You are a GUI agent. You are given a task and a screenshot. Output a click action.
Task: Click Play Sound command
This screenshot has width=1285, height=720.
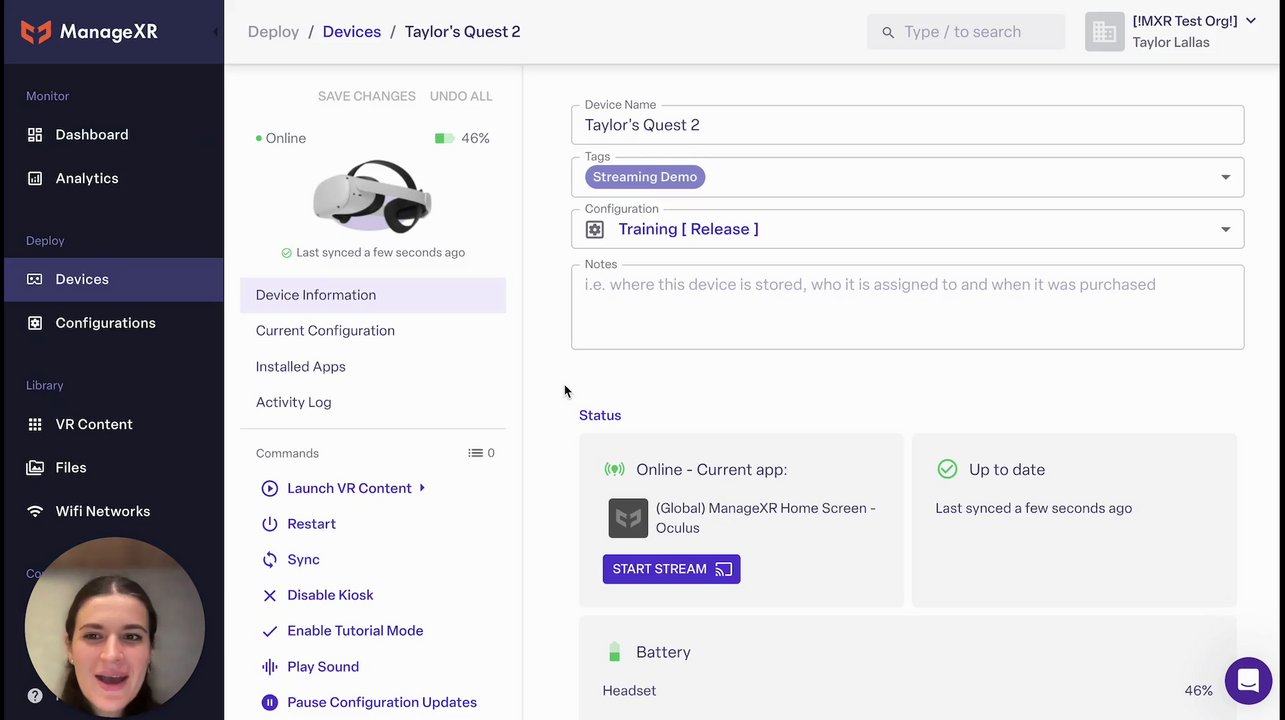322,667
